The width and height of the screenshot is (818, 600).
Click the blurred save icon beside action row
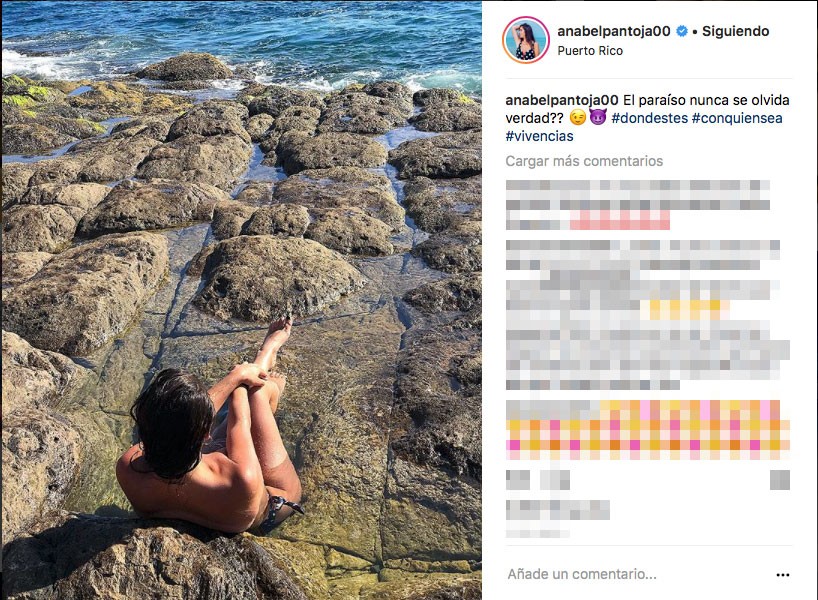[x=780, y=479]
